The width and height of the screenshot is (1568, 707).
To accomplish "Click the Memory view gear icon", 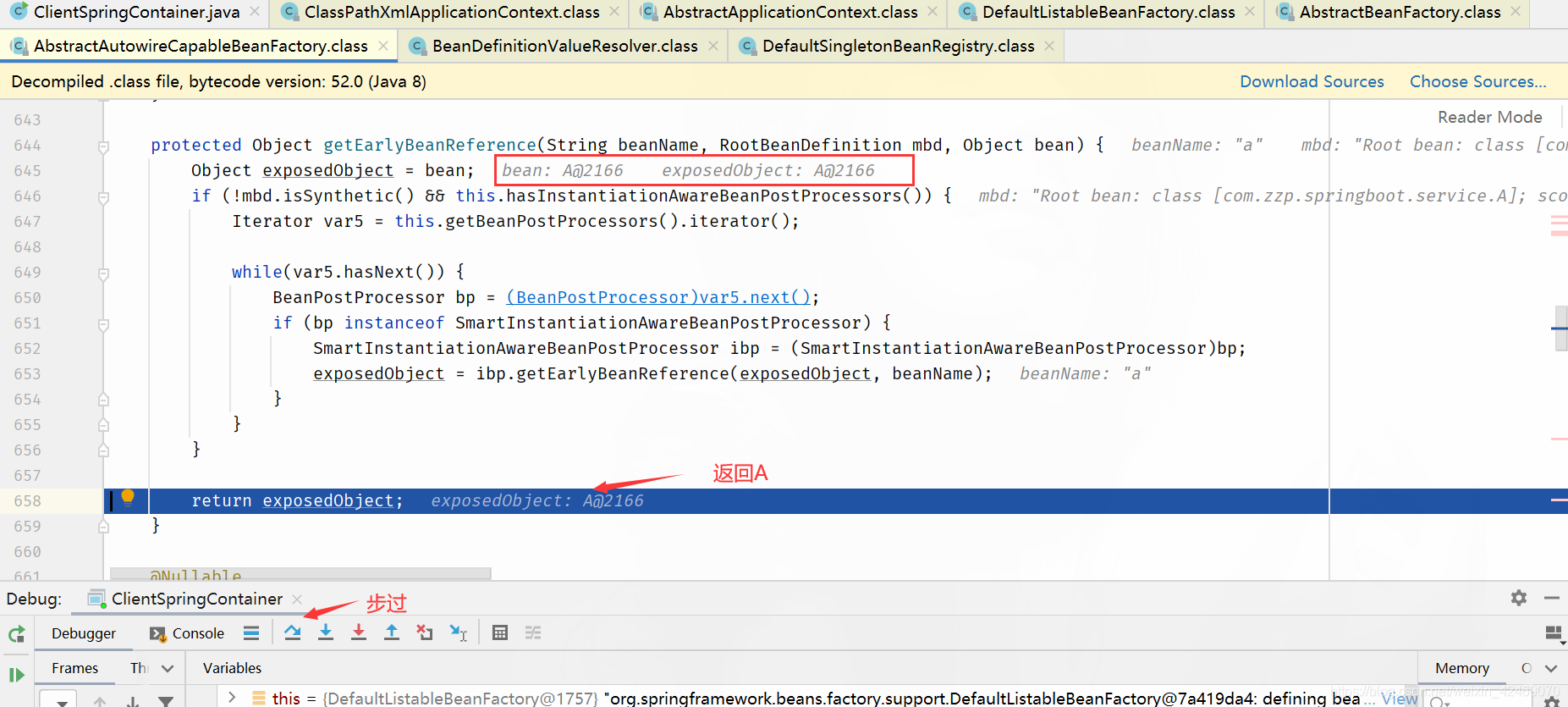I will [x=1551, y=702].
